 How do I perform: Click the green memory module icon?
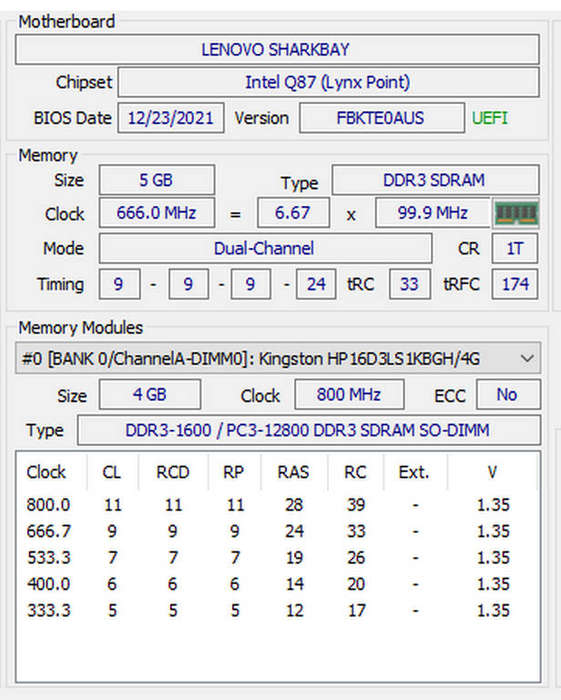[x=516, y=213]
